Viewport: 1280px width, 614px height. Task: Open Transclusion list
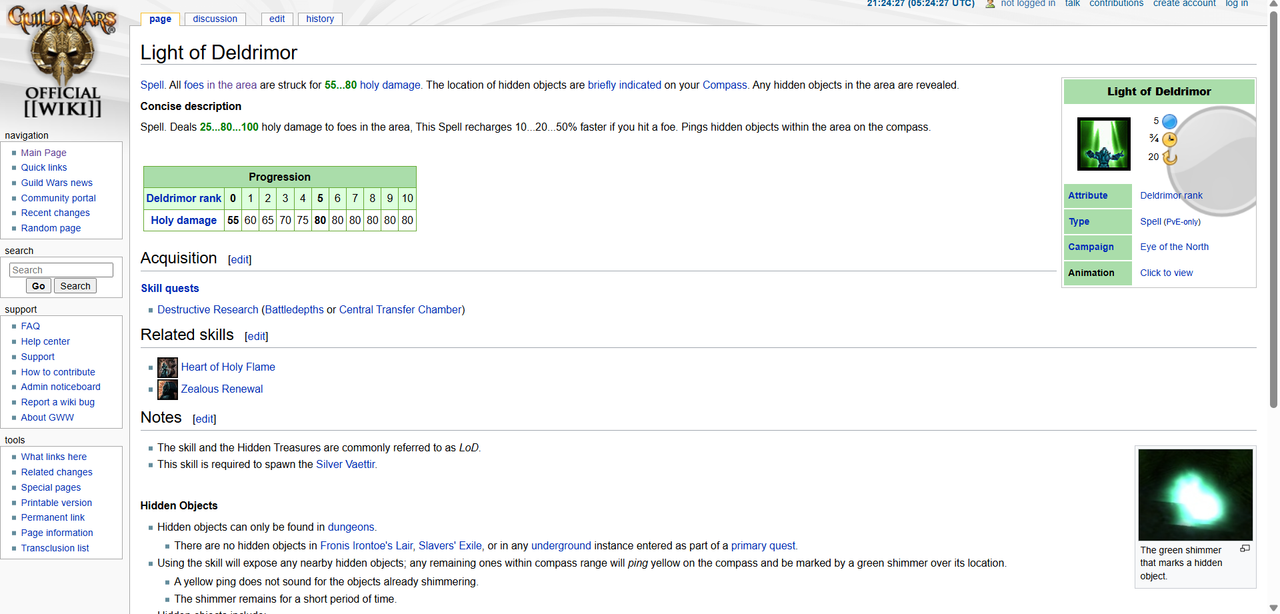(55, 548)
